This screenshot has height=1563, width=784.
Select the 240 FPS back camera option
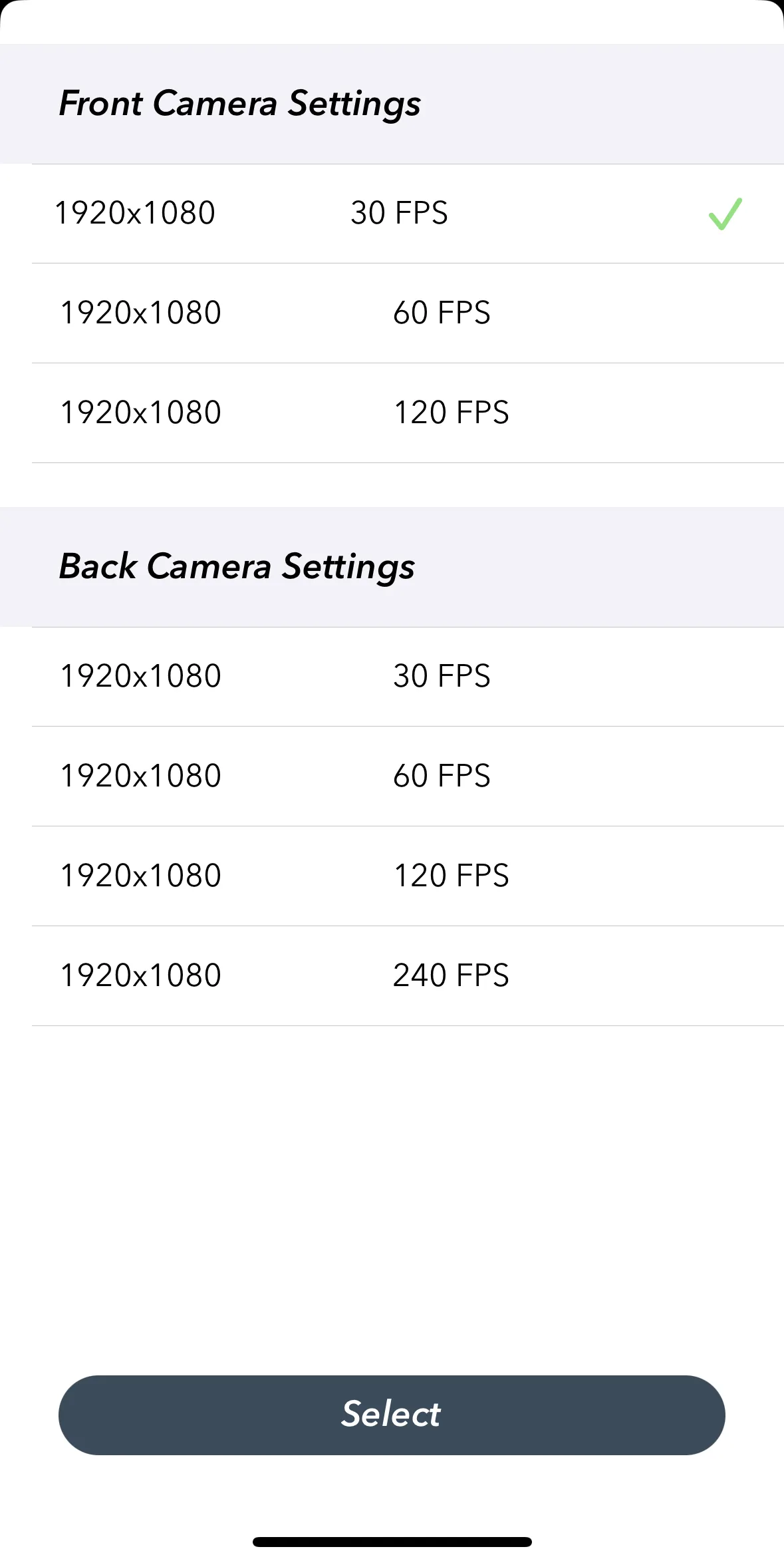[451, 975]
